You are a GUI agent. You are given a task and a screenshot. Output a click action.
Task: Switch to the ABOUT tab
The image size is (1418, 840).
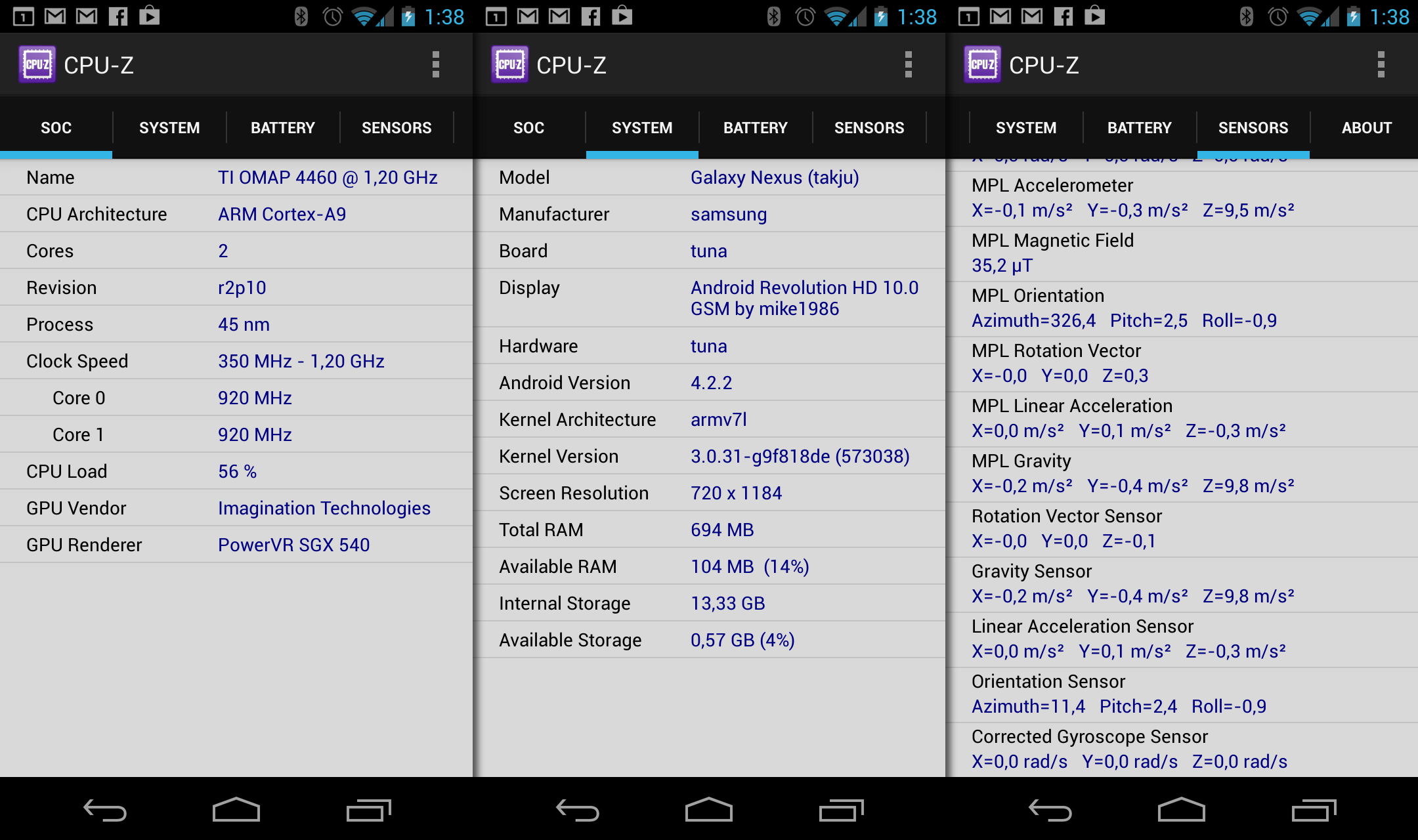1365,127
